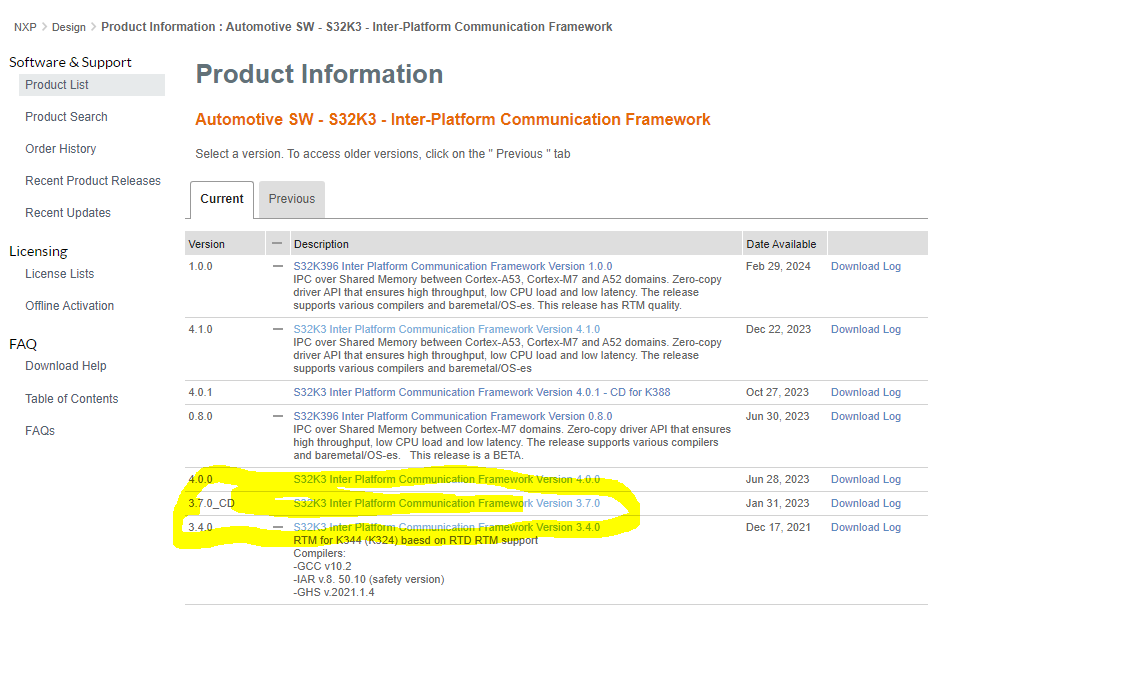Collapse all descriptions using header dash icon

point(277,243)
